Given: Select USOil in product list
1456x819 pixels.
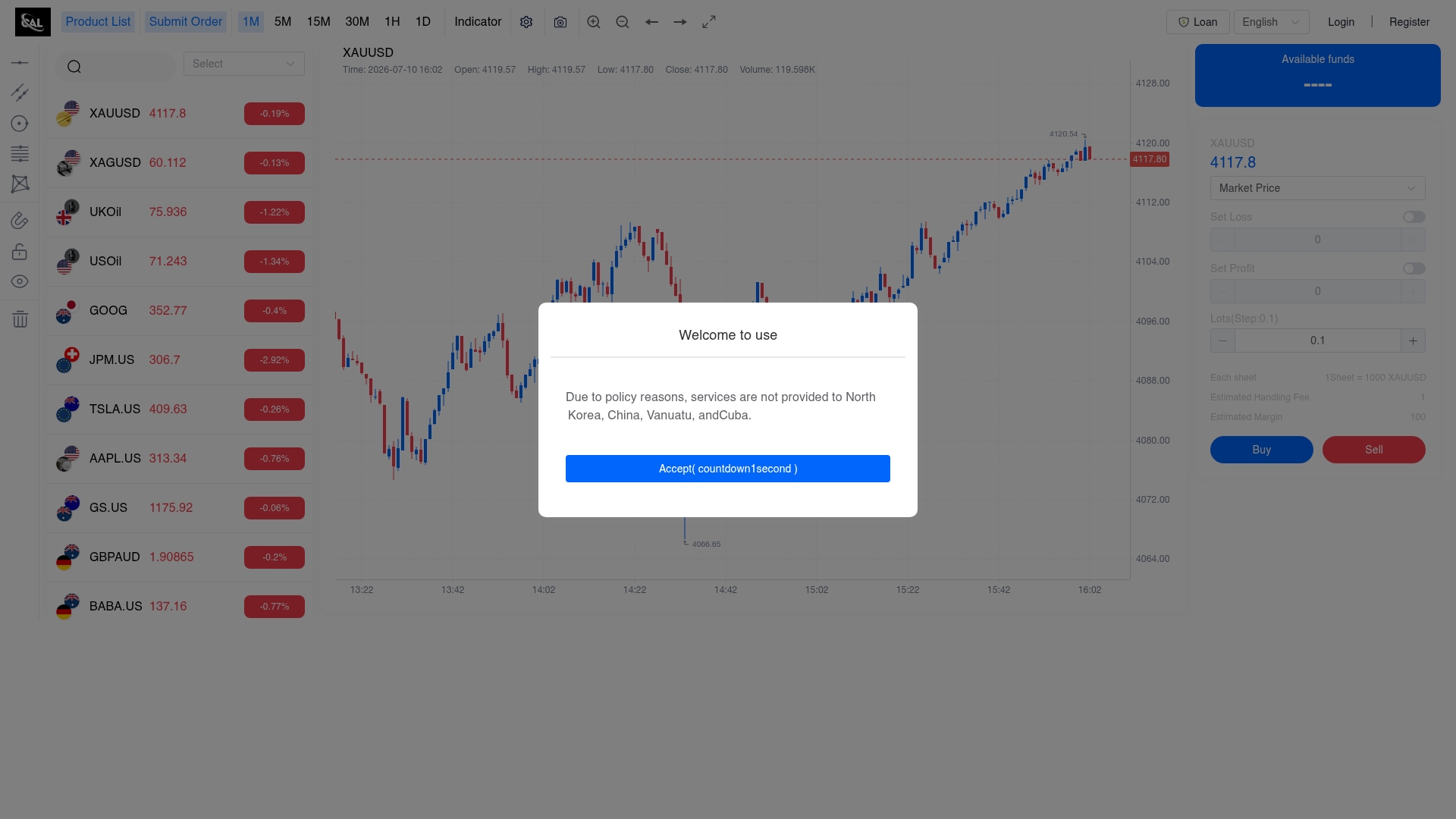Looking at the screenshot, I should [180, 262].
